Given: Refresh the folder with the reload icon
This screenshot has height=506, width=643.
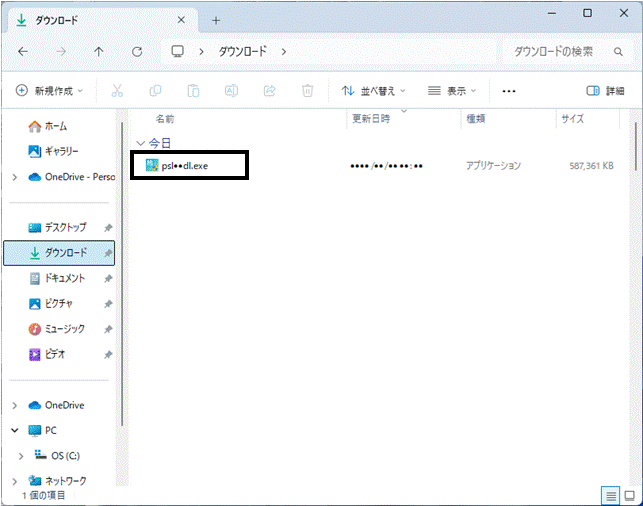Looking at the screenshot, I should click(137, 52).
